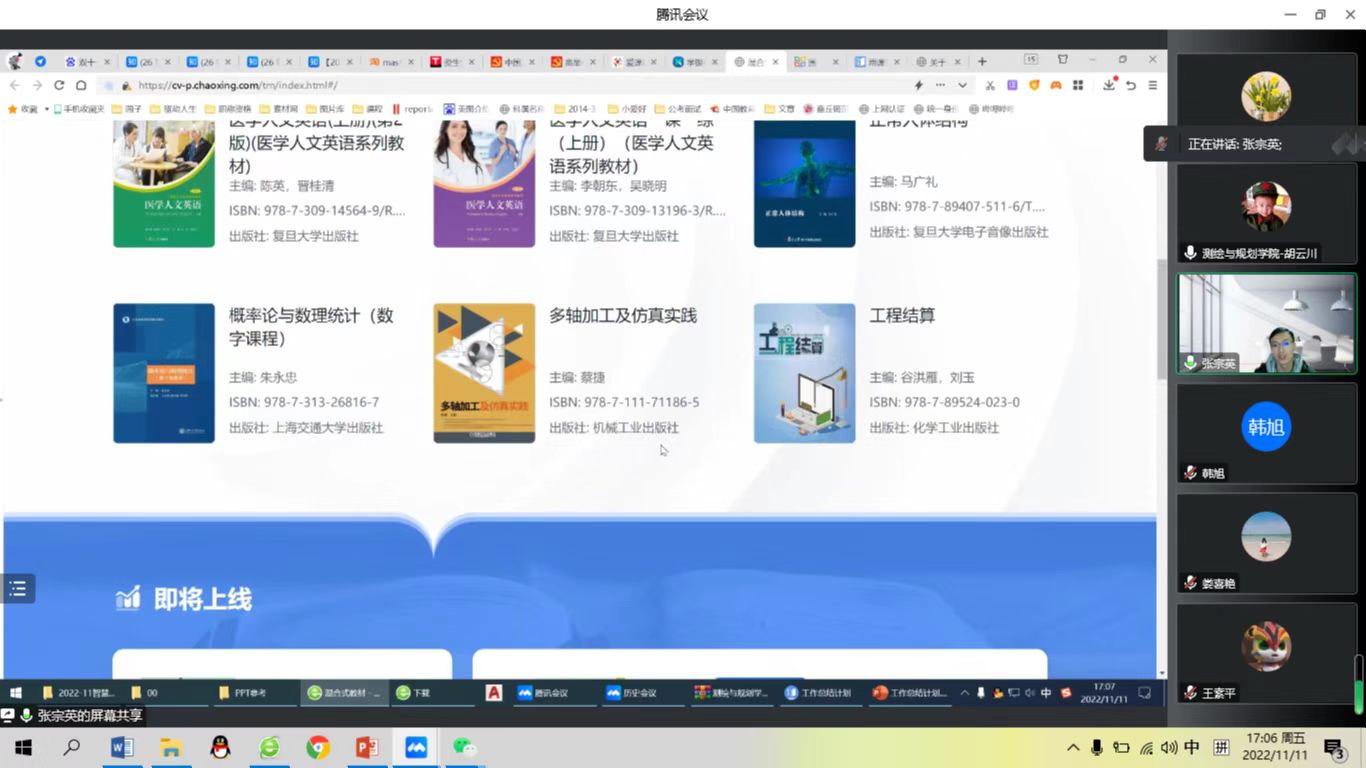Toggle the 中 input language indicator
The image size is (1366, 768).
click(x=1192, y=747)
